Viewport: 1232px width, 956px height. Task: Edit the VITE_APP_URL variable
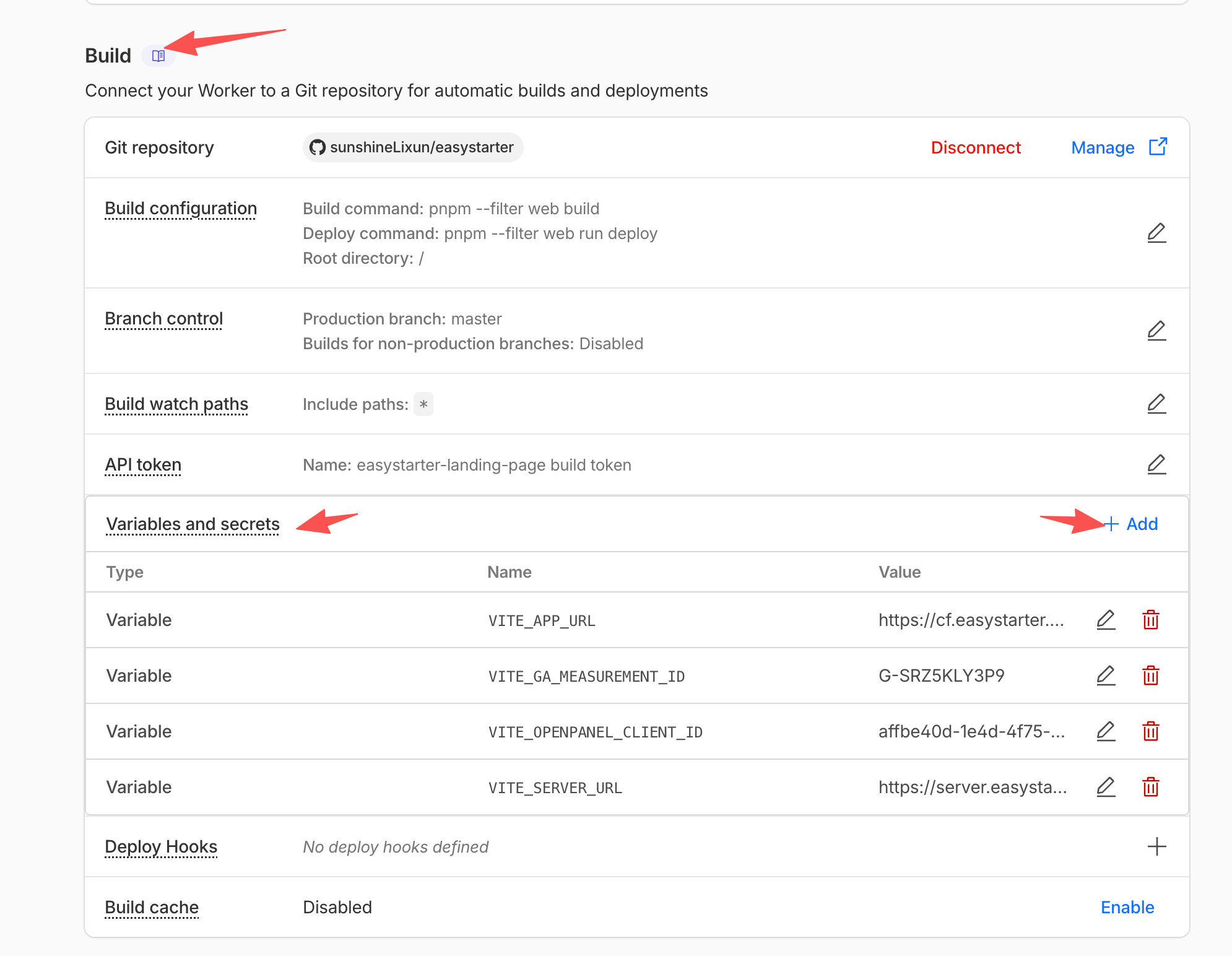click(1106, 620)
